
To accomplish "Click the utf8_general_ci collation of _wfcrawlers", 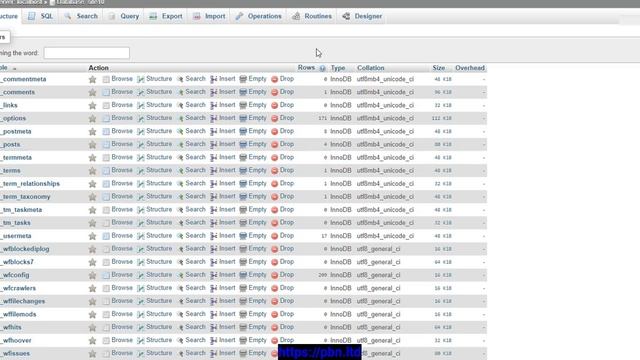I will pos(378,288).
